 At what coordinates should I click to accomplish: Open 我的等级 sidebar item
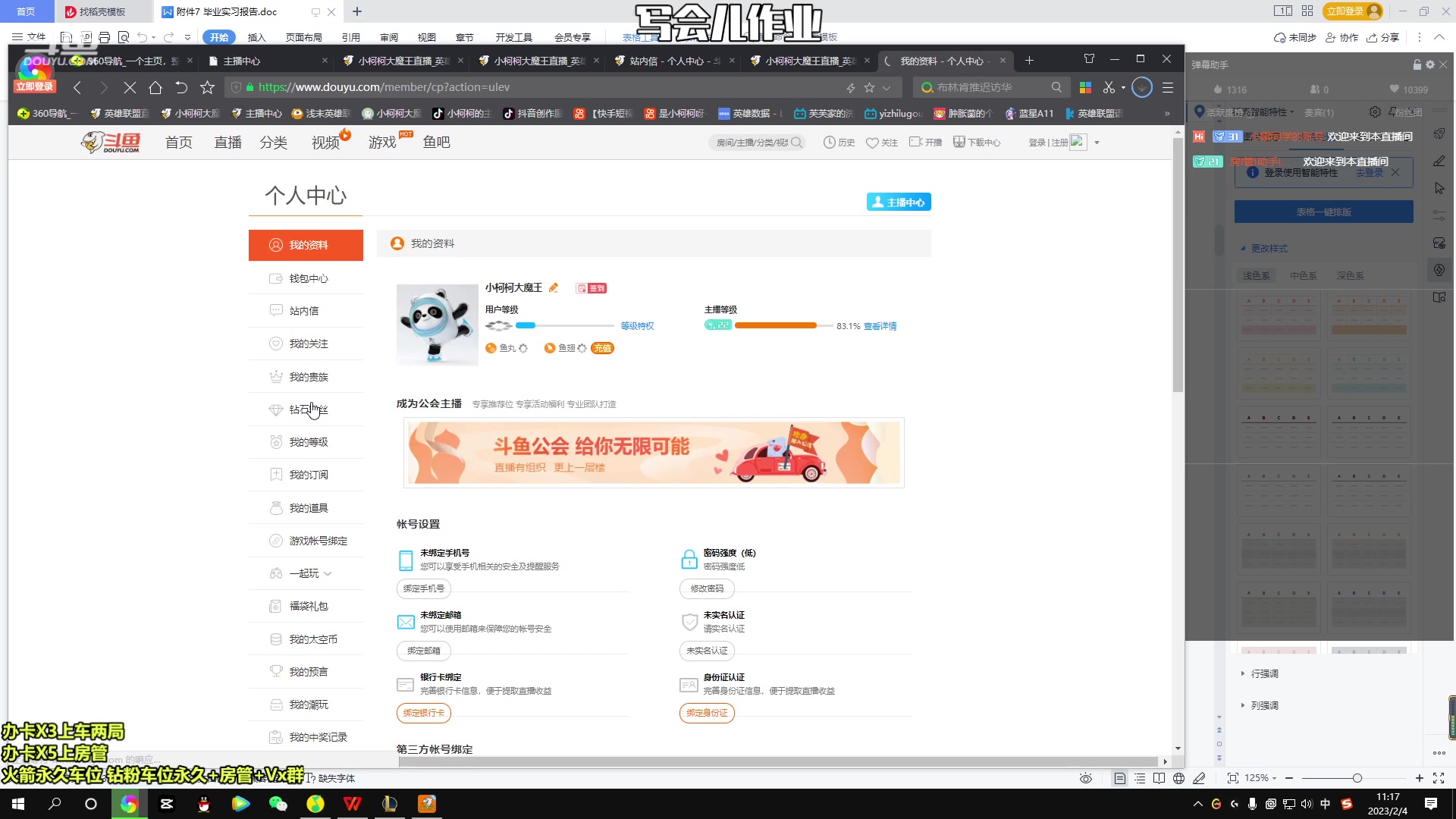(306, 442)
